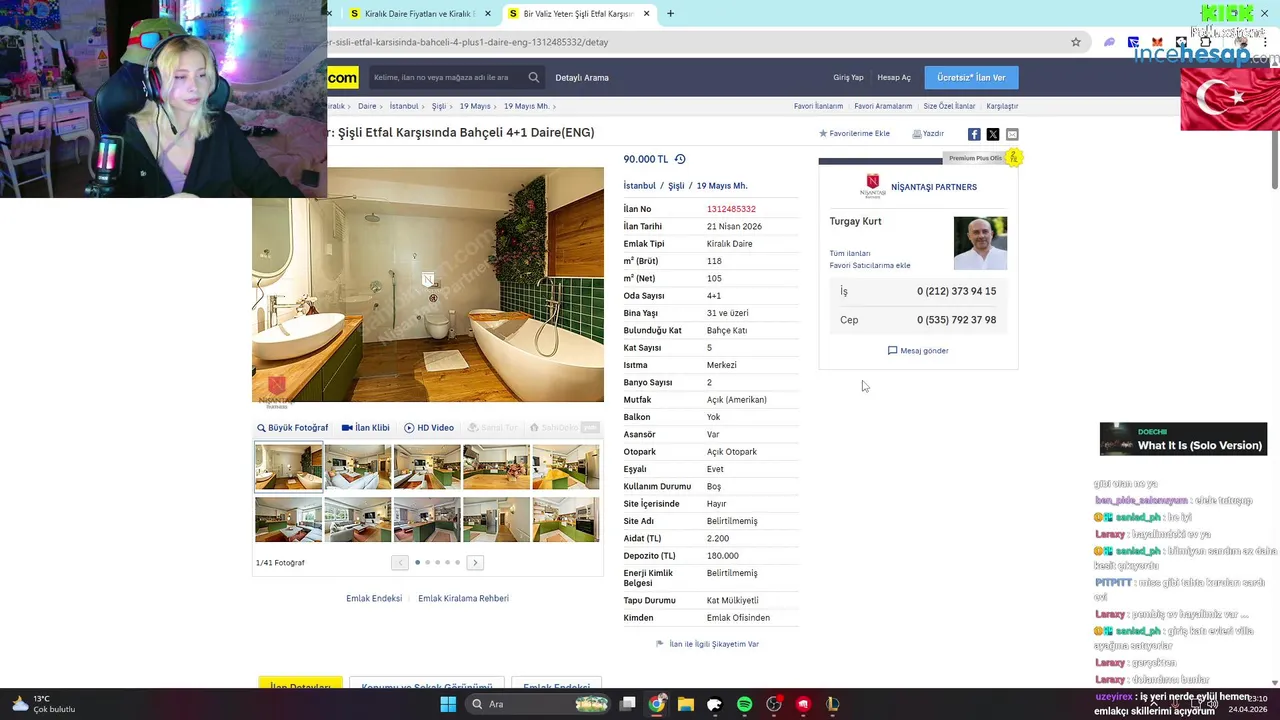
Task: Open Nişantaşı Partners store link
Action: 934,187
